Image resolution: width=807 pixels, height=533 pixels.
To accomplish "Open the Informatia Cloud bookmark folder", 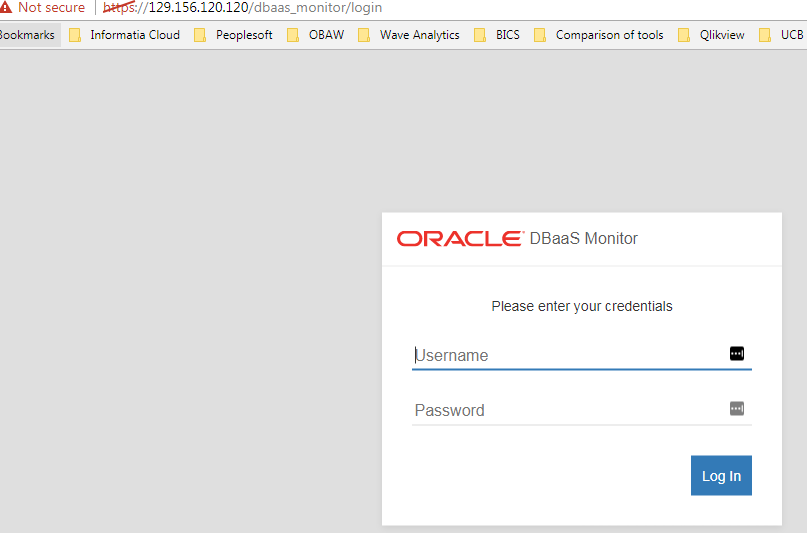I will [x=124, y=35].
